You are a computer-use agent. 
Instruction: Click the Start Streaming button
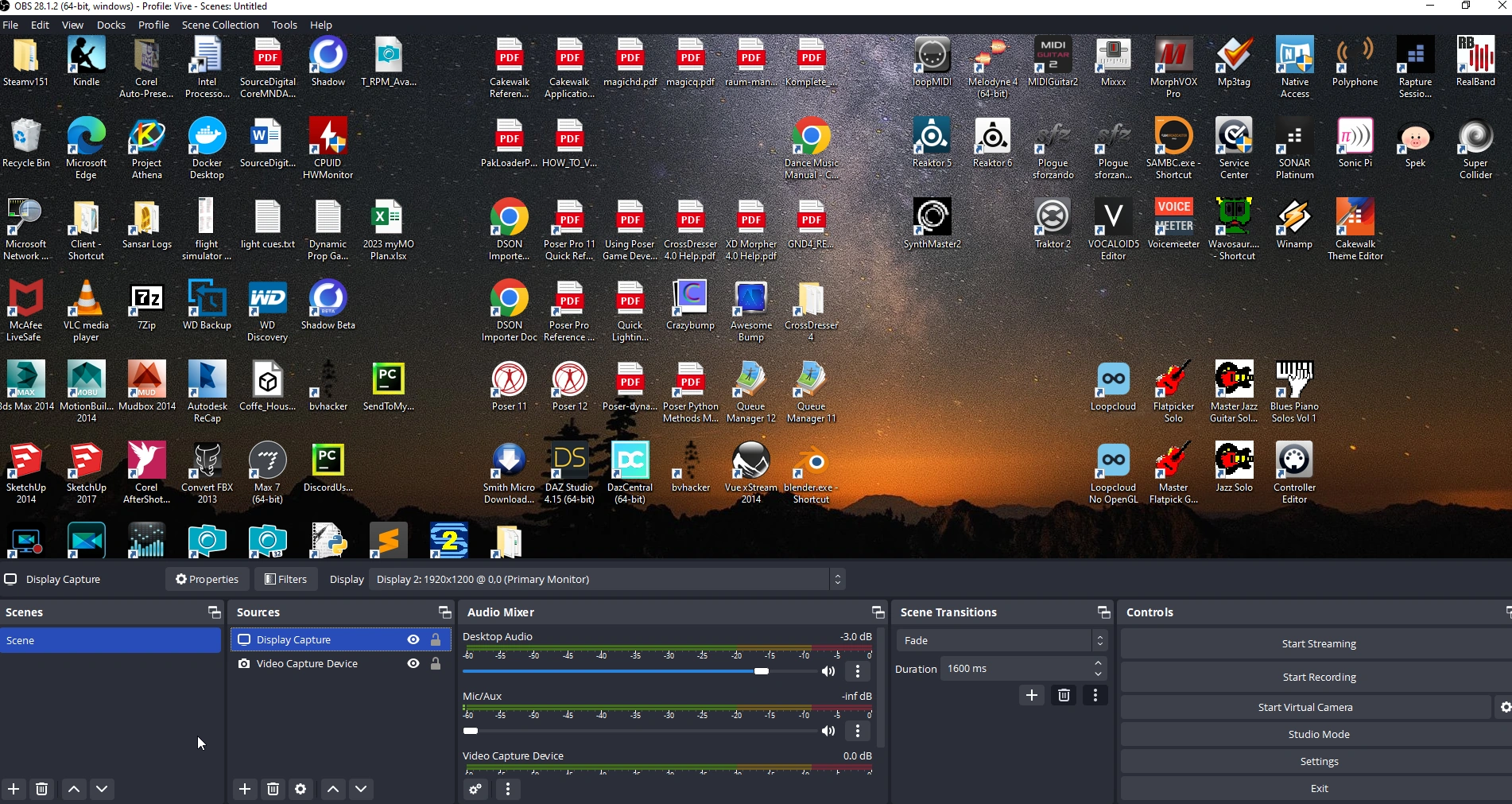tap(1319, 643)
